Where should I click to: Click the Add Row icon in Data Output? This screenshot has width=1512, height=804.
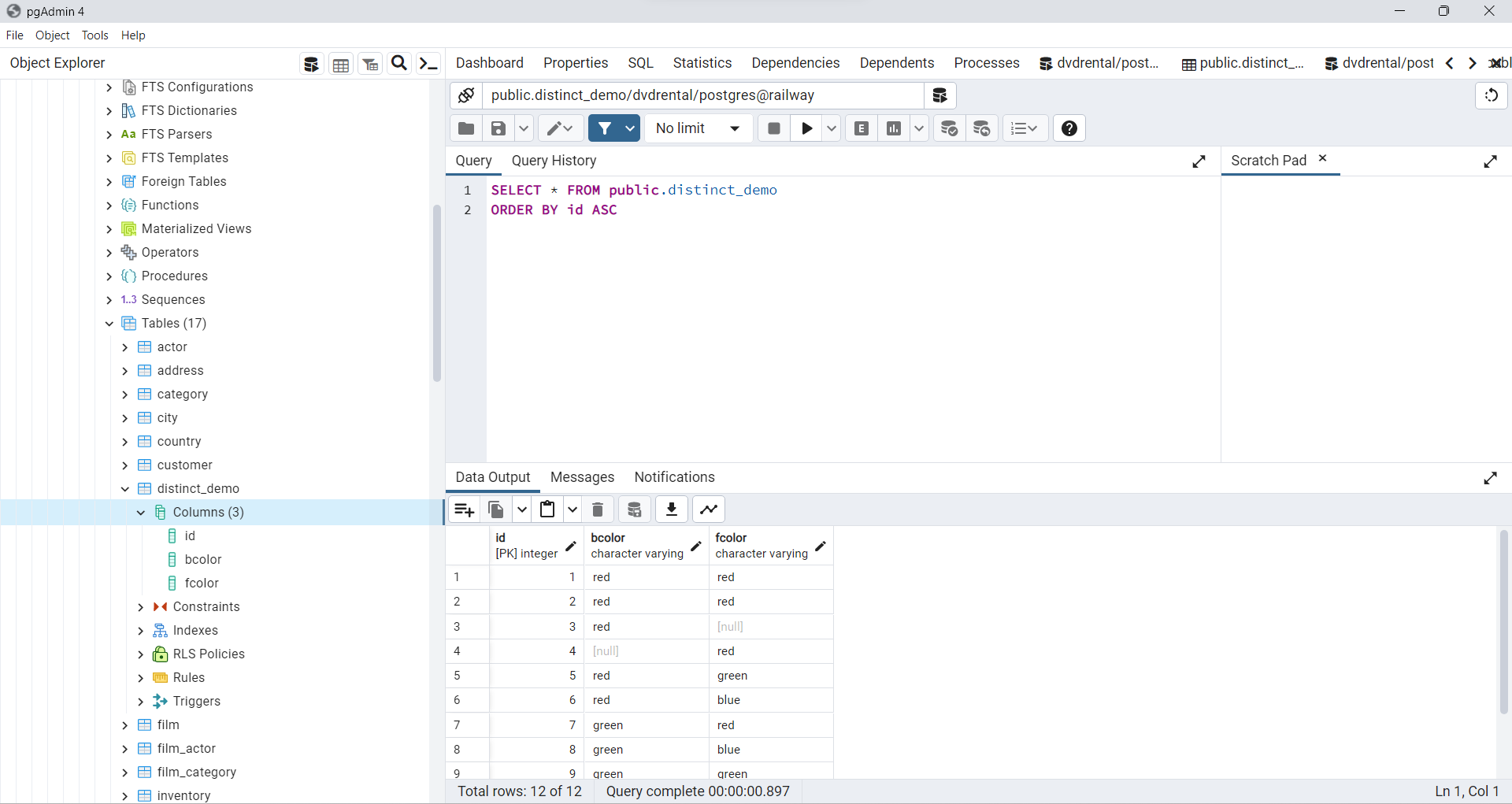tap(465, 509)
